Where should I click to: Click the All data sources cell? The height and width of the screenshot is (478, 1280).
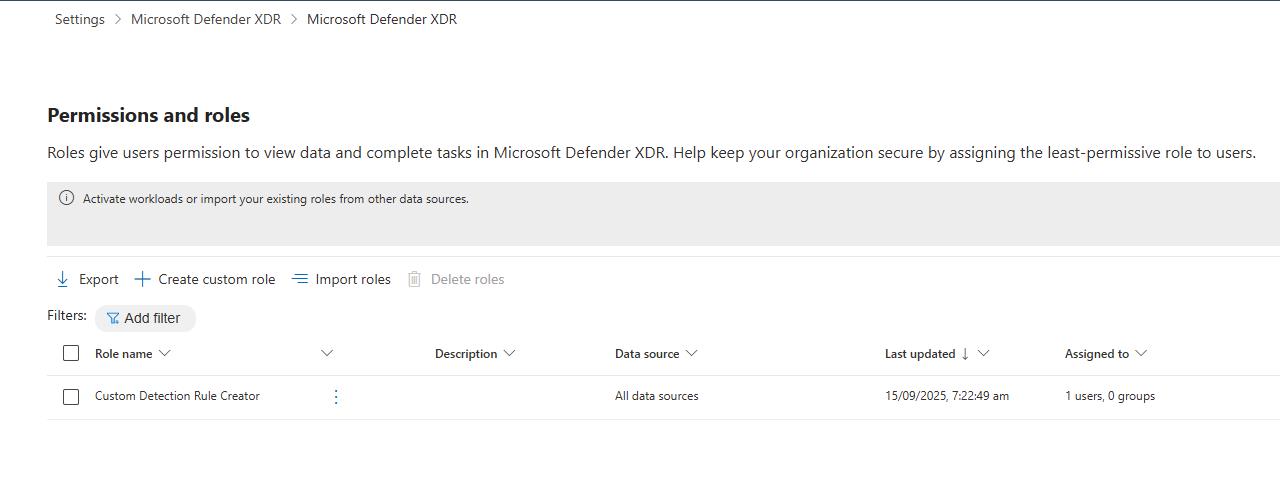657,396
